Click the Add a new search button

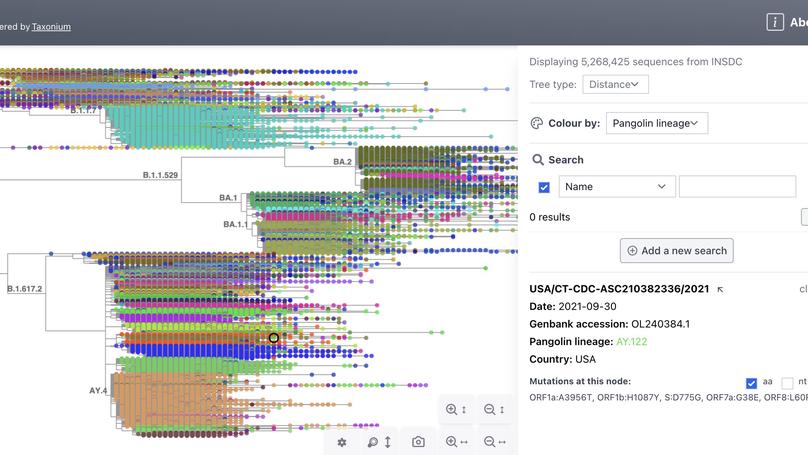pos(677,250)
